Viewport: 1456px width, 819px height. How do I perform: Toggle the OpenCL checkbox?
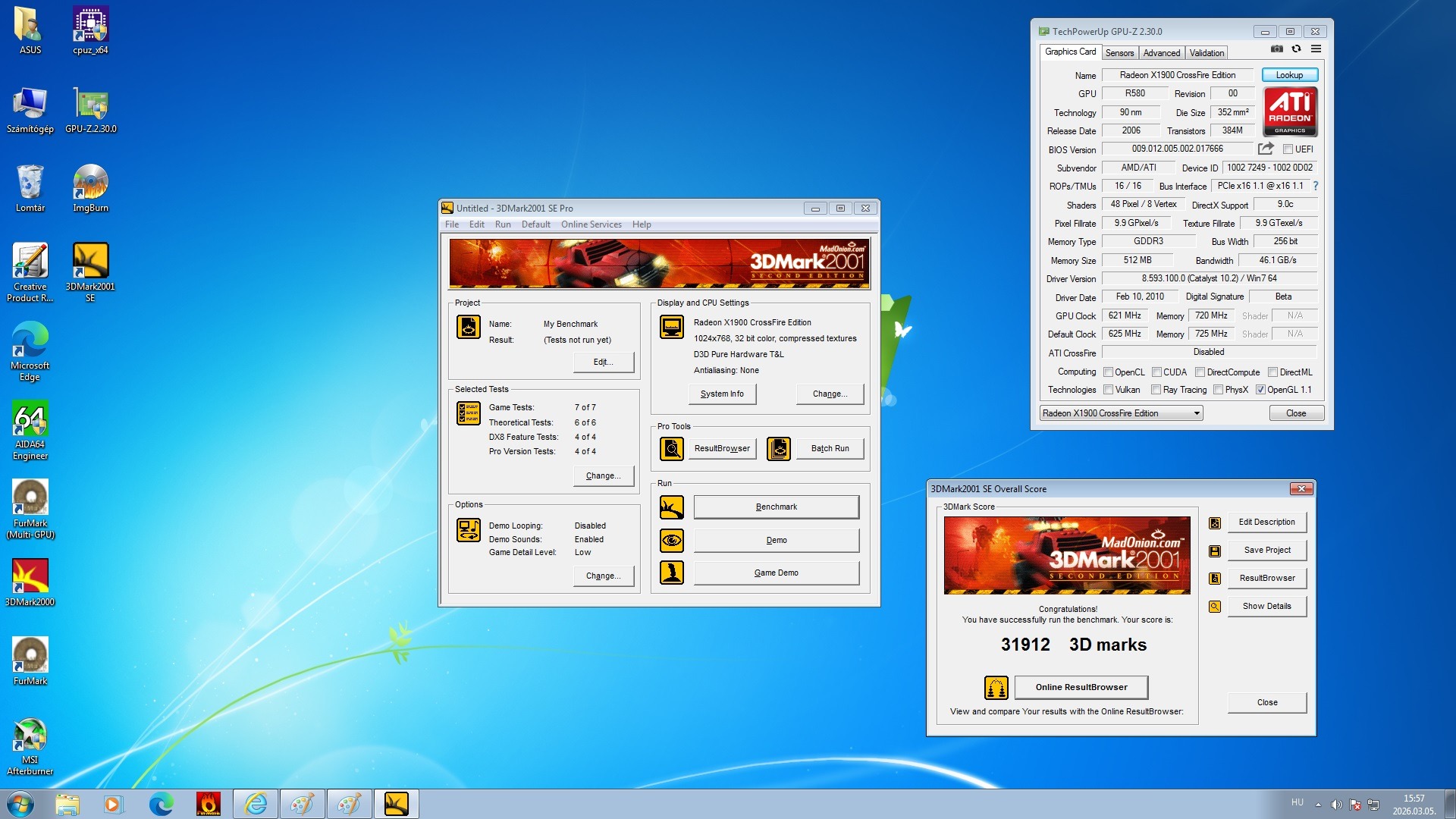coord(1108,372)
